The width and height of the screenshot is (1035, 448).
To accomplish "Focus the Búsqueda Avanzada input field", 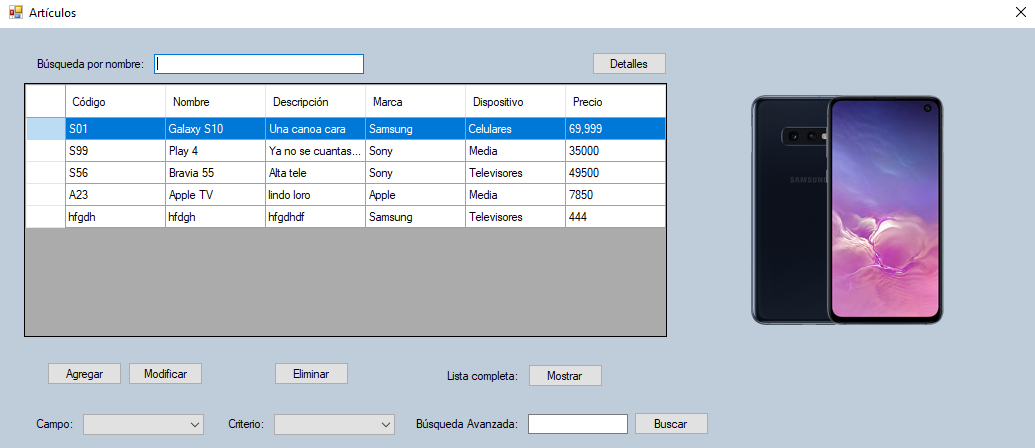I will [x=578, y=424].
